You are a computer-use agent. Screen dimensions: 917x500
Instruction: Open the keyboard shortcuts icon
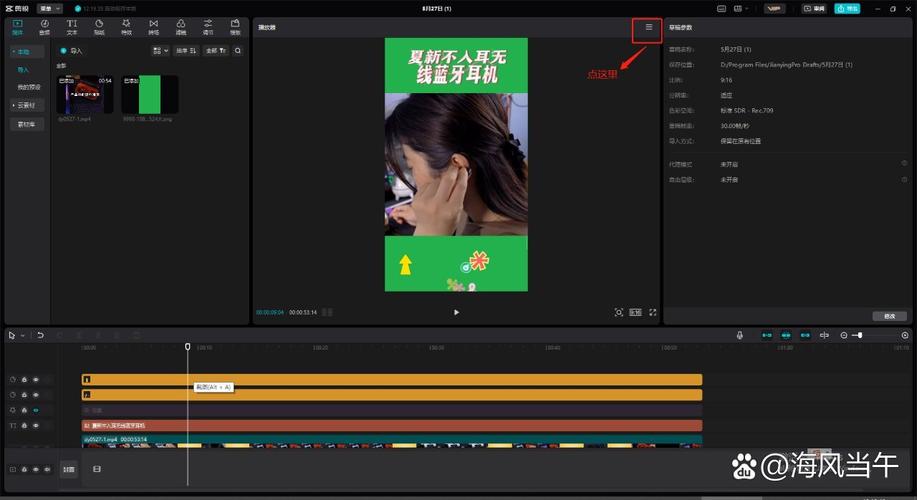click(x=722, y=9)
